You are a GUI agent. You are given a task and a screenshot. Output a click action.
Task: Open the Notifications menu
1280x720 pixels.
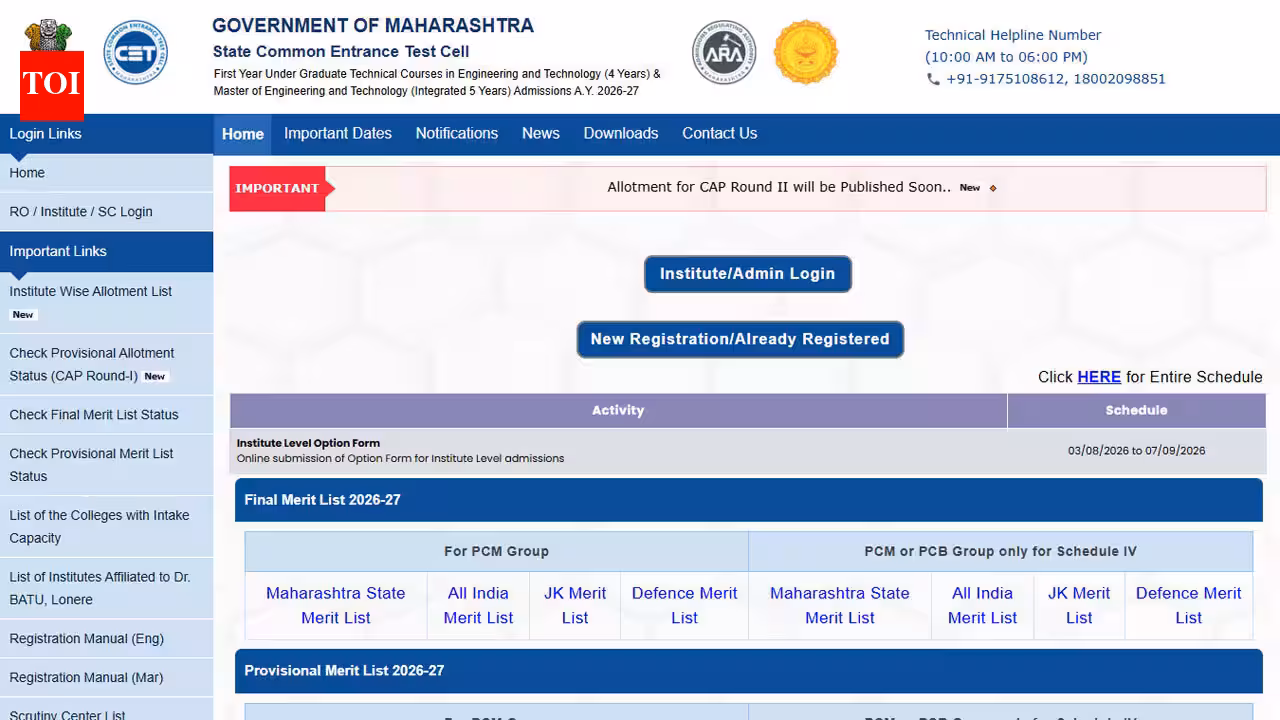coord(457,133)
